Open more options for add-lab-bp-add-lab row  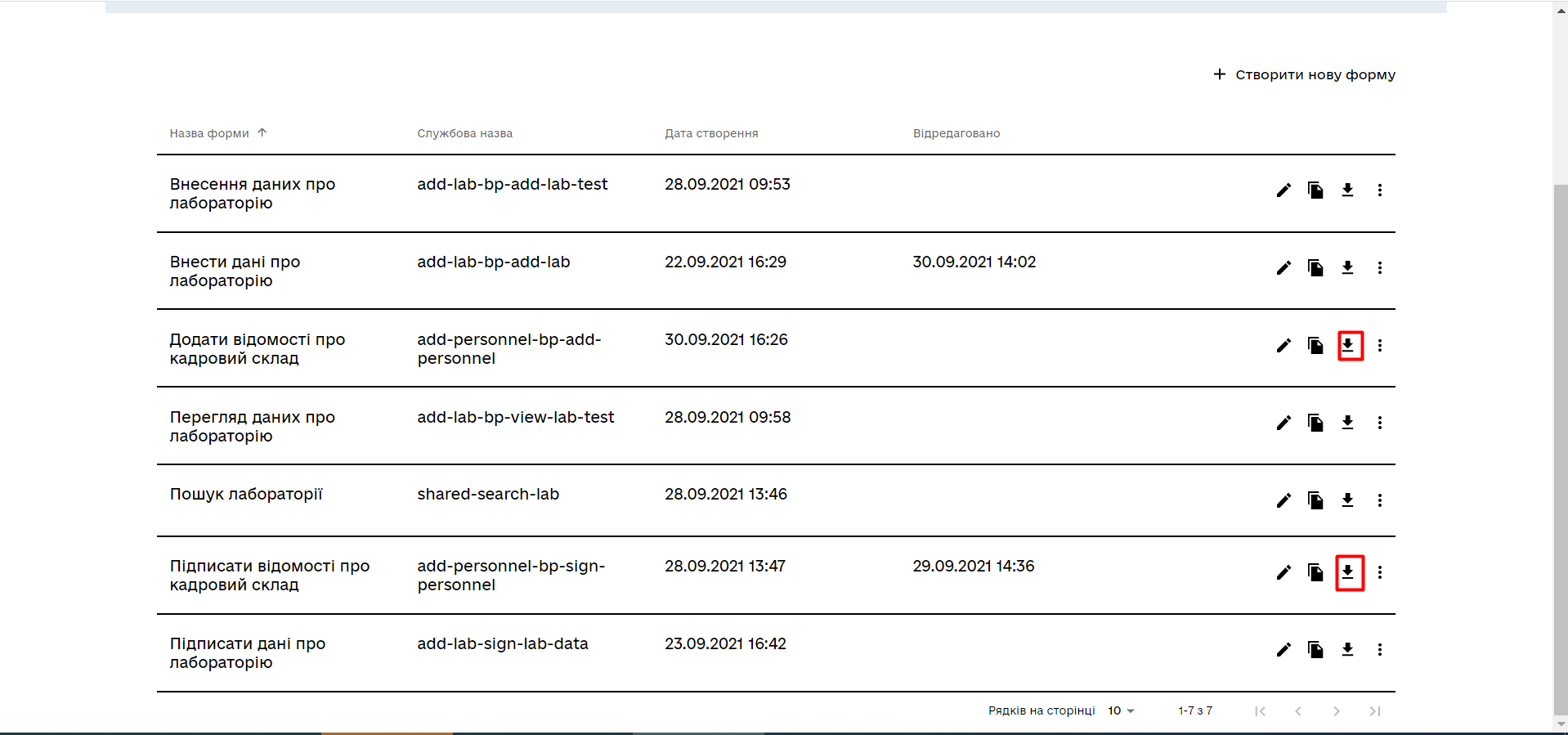1380,268
